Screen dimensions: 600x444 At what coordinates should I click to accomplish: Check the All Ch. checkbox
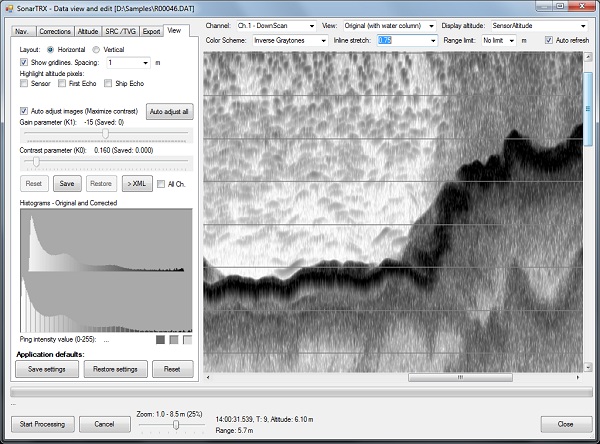(x=161, y=184)
